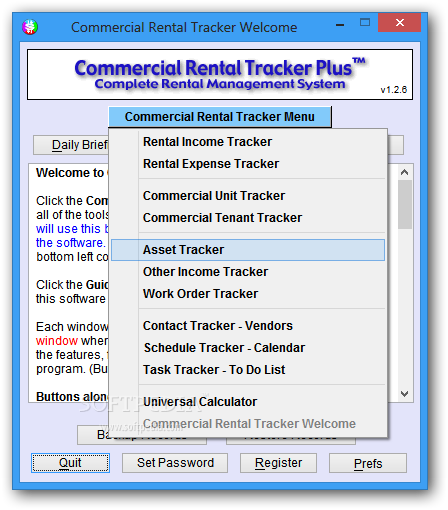Screen dimensions: 448x510
Task: Click the Quit button
Action: tap(70, 463)
